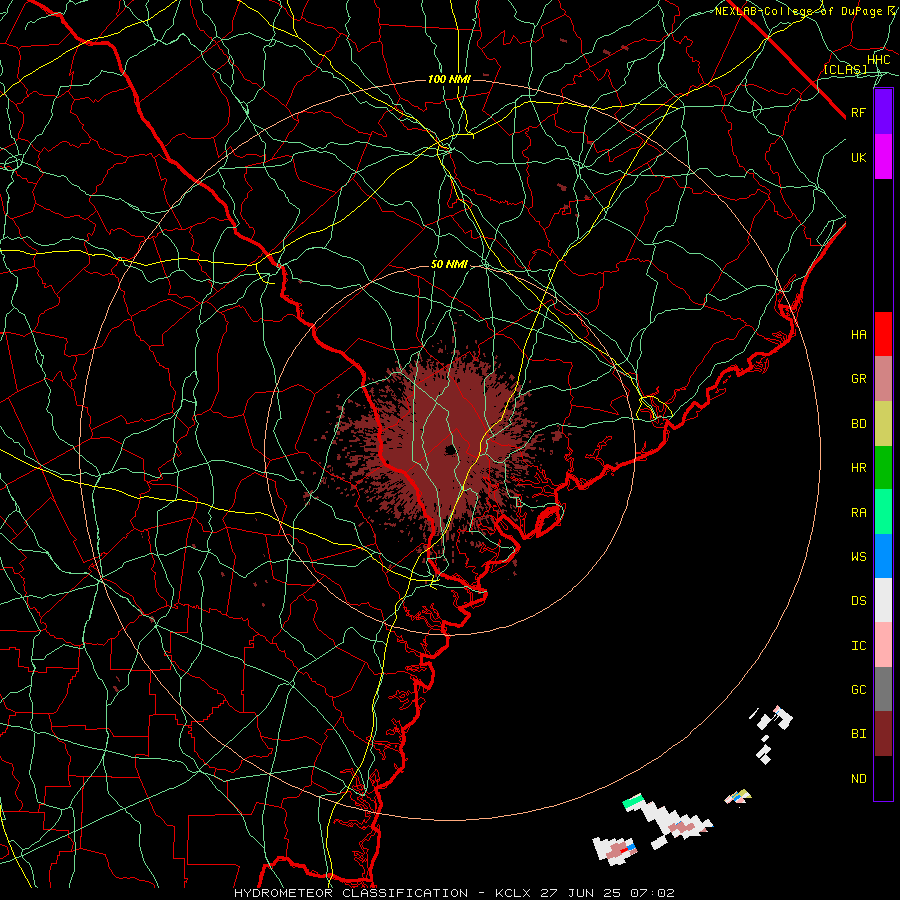The width and height of the screenshot is (900, 900).
Task: Click the RF legend label
Action: tap(858, 112)
